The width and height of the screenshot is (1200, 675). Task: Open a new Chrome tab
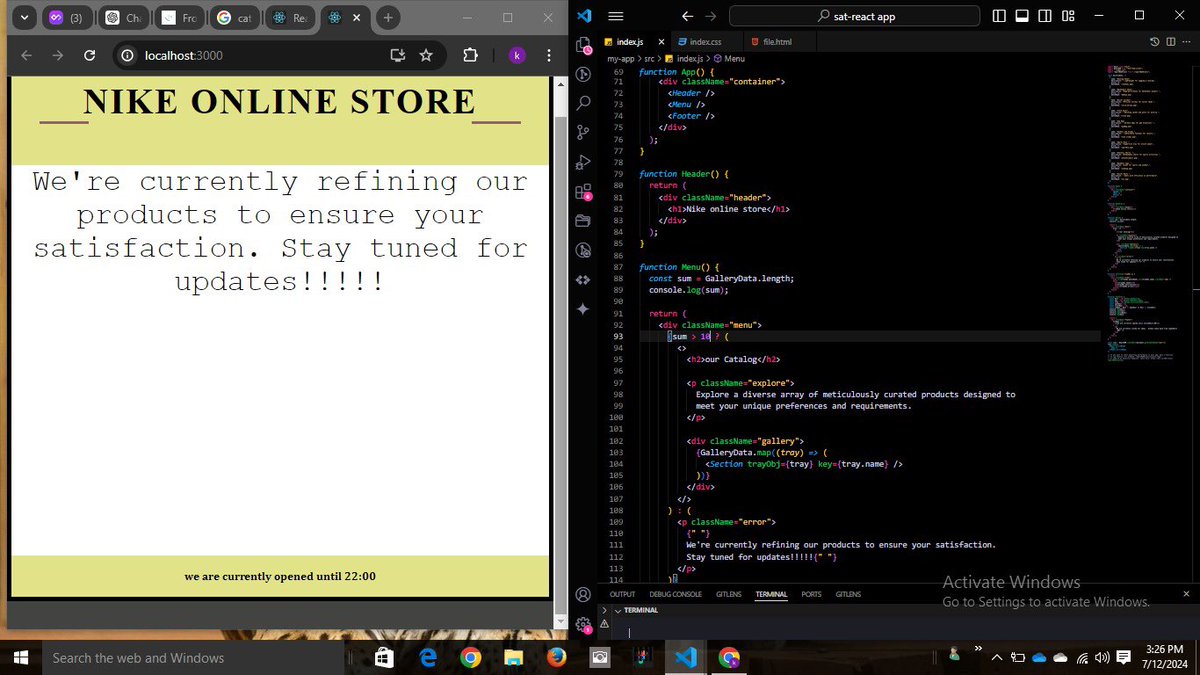pyautogui.click(x=389, y=17)
